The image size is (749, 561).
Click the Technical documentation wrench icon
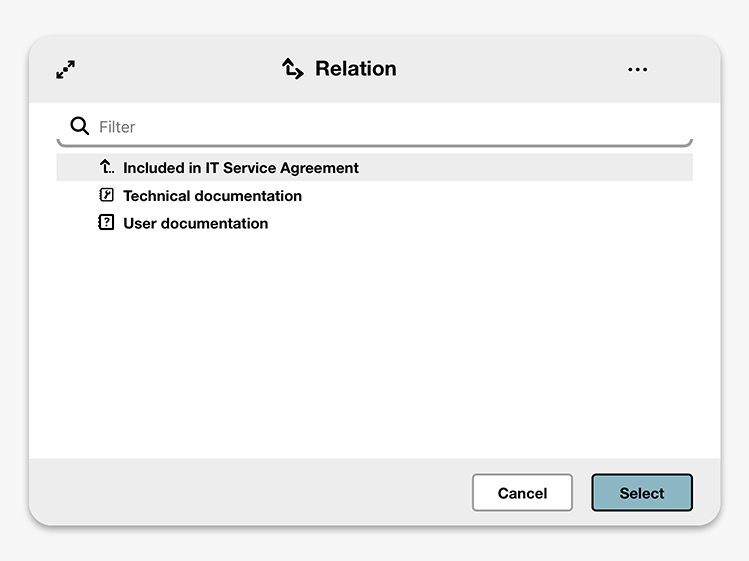tap(107, 196)
